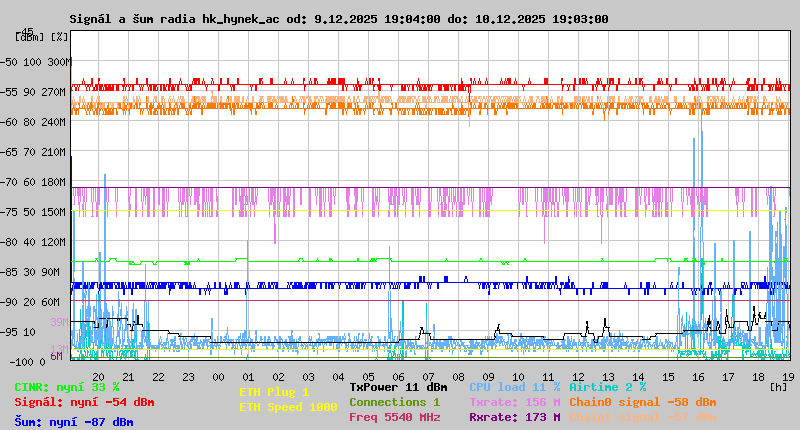Click the 'ETH Speed 1000' legend label
The height and width of the screenshot is (430, 800).
(288, 407)
